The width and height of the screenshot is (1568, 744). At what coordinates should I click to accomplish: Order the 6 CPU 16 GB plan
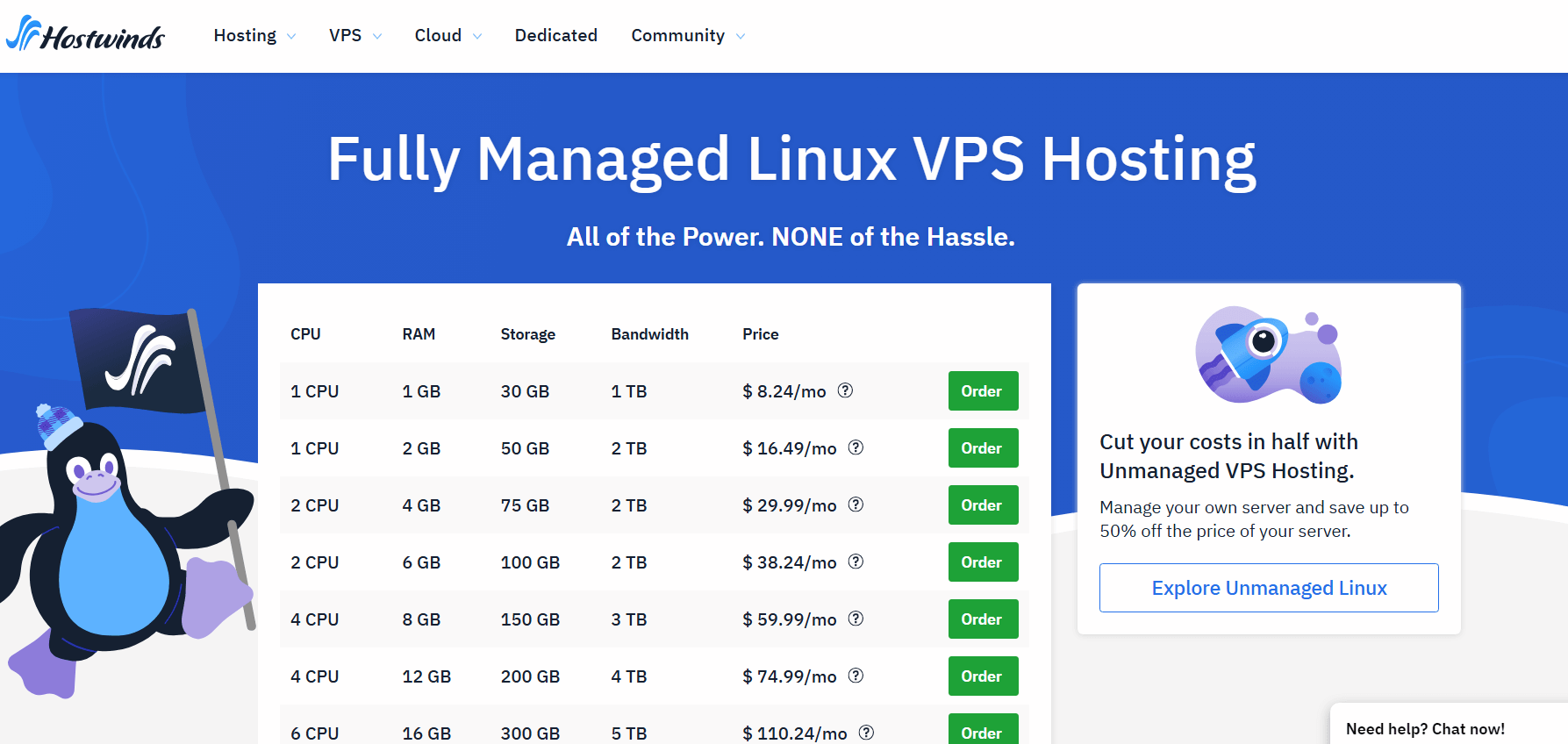(x=983, y=729)
